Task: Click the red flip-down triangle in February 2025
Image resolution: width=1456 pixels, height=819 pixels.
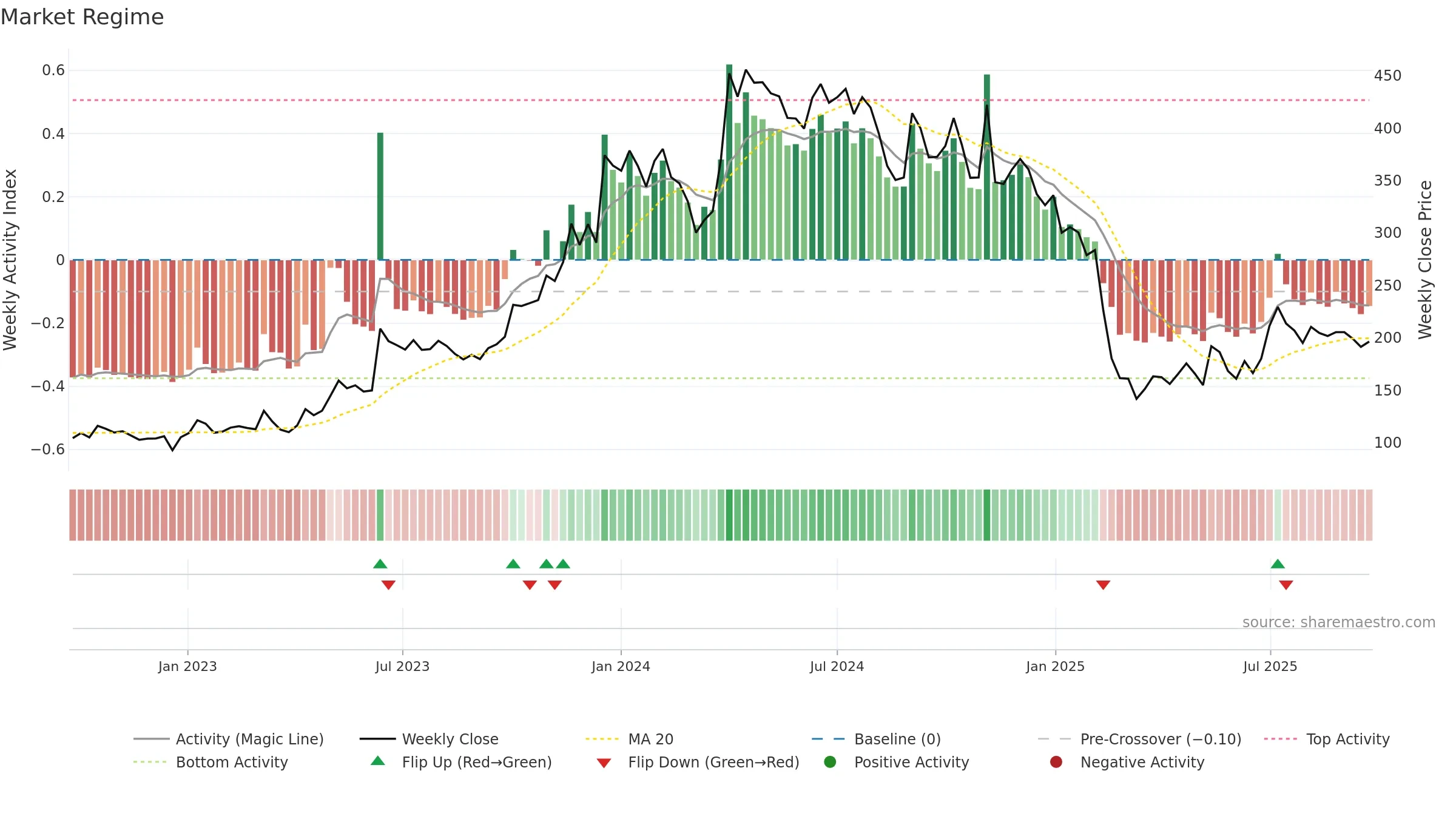Action: [1104, 585]
